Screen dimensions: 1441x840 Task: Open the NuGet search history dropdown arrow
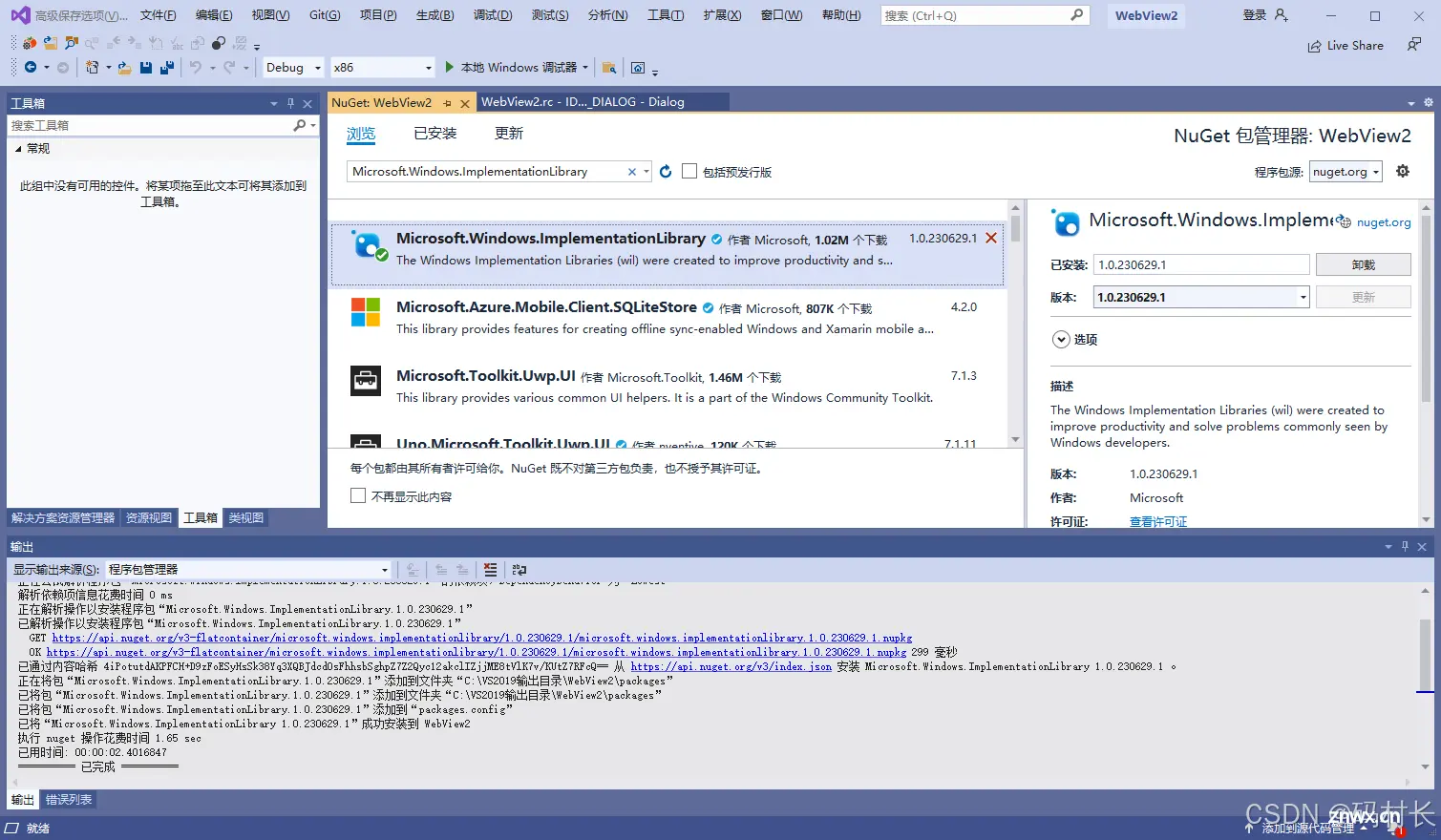[646, 172]
